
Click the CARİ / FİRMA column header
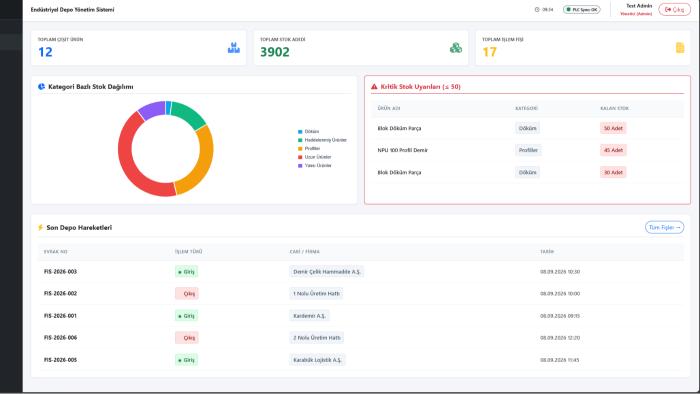click(x=304, y=252)
